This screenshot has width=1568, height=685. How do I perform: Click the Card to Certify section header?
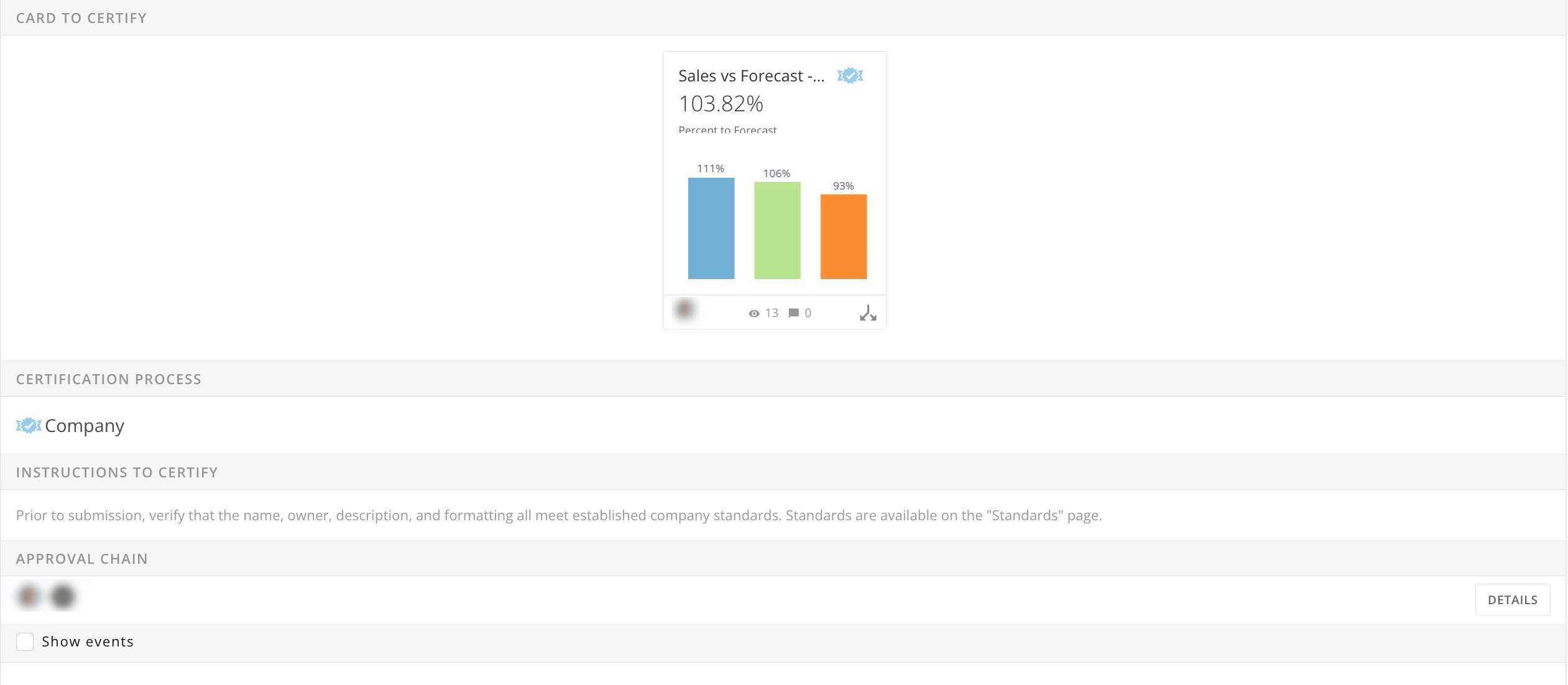pyautogui.click(x=81, y=18)
